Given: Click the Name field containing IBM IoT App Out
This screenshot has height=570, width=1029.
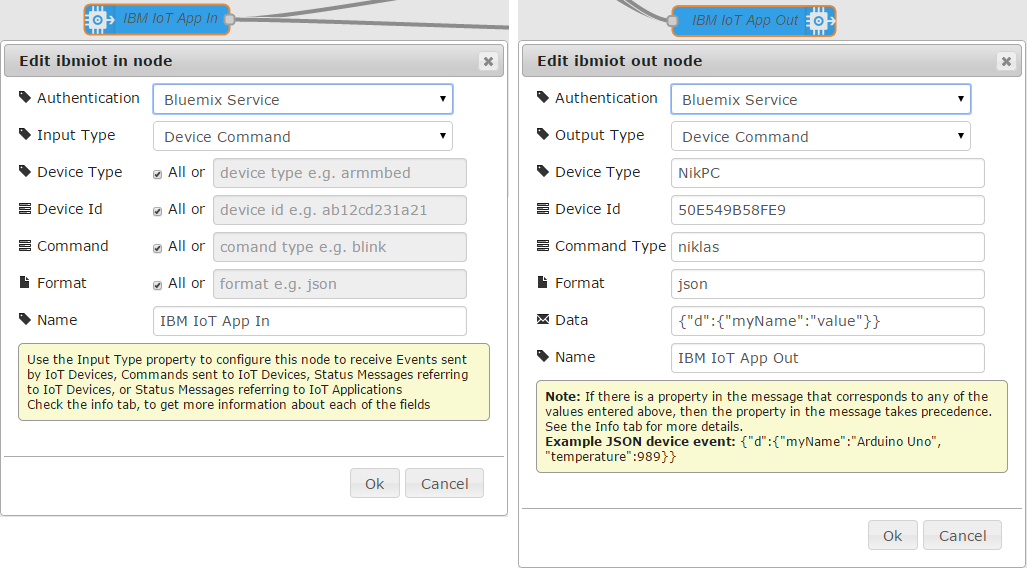Looking at the screenshot, I should pyautogui.click(x=828, y=358).
